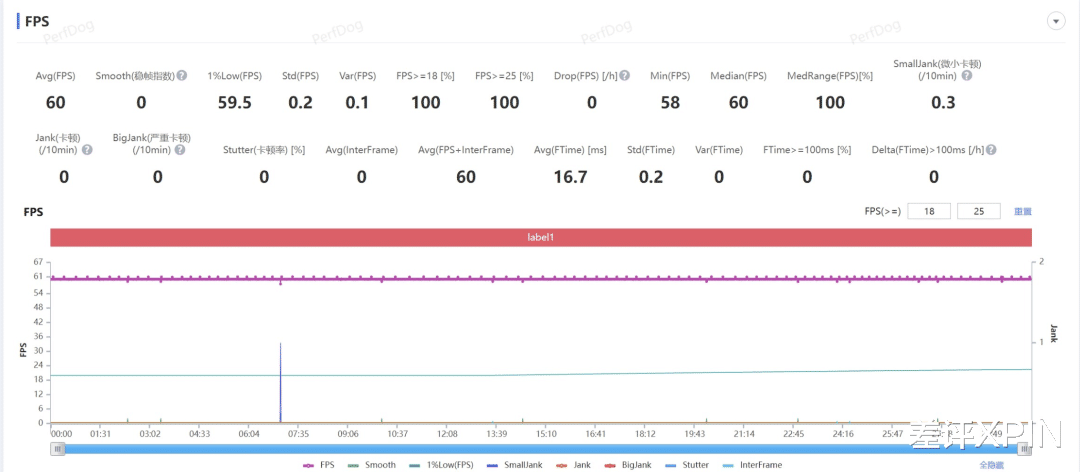Select the red label1 bar
The width and height of the screenshot is (1080, 472).
coord(541,237)
